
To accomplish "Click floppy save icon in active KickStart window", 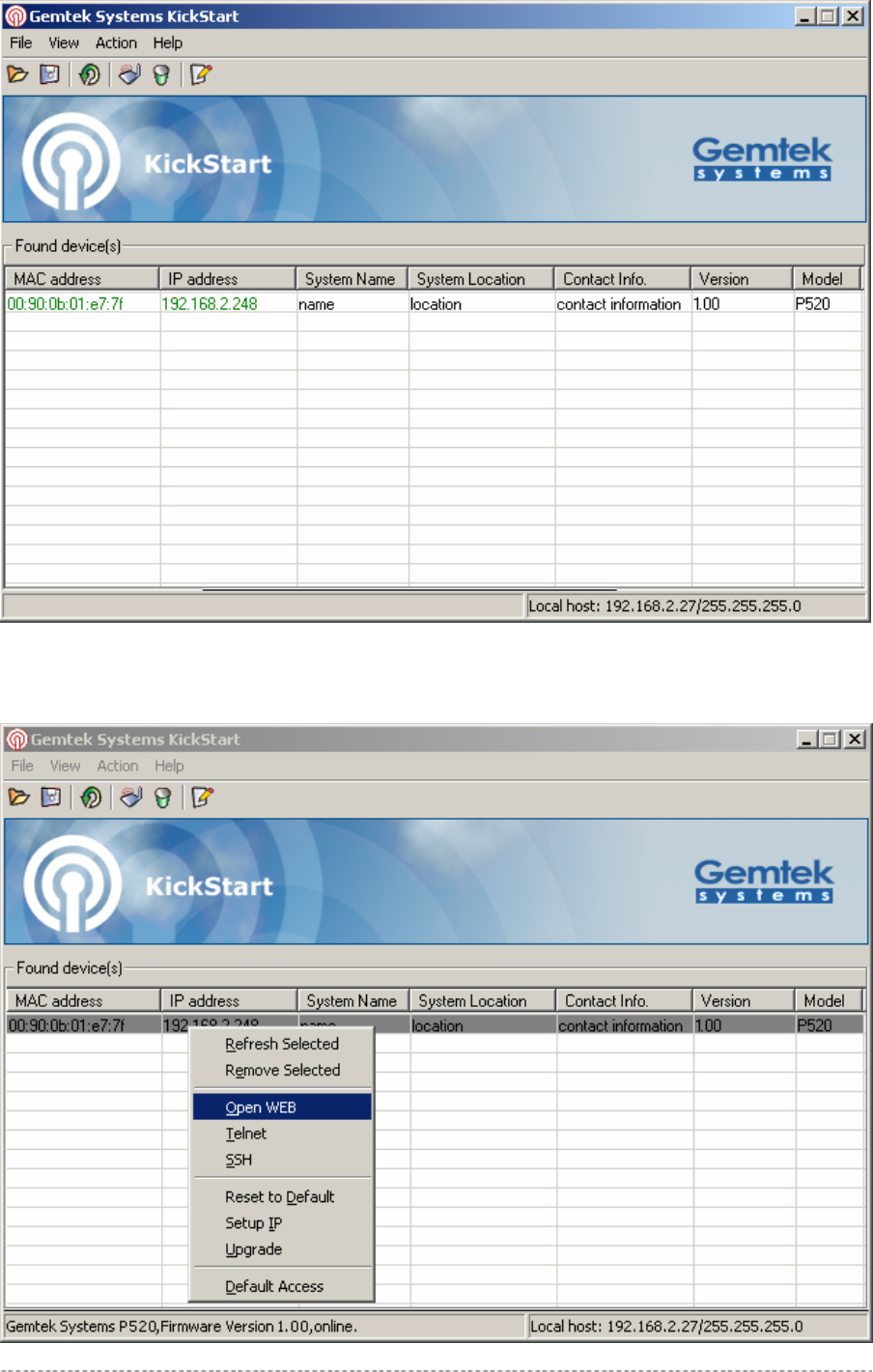I will pyautogui.click(x=50, y=74).
